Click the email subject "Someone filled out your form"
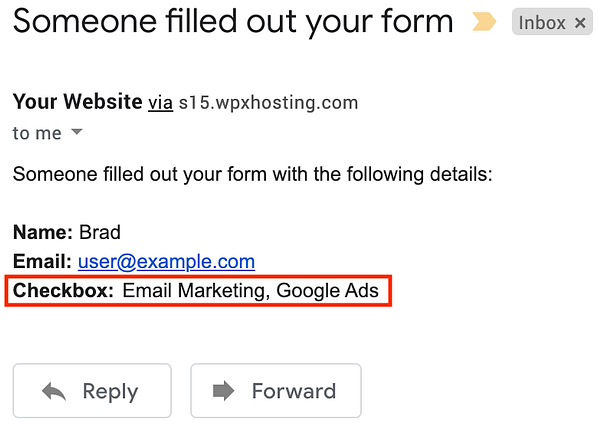Viewport: 598px width, 429px height. tap(233, 21)
